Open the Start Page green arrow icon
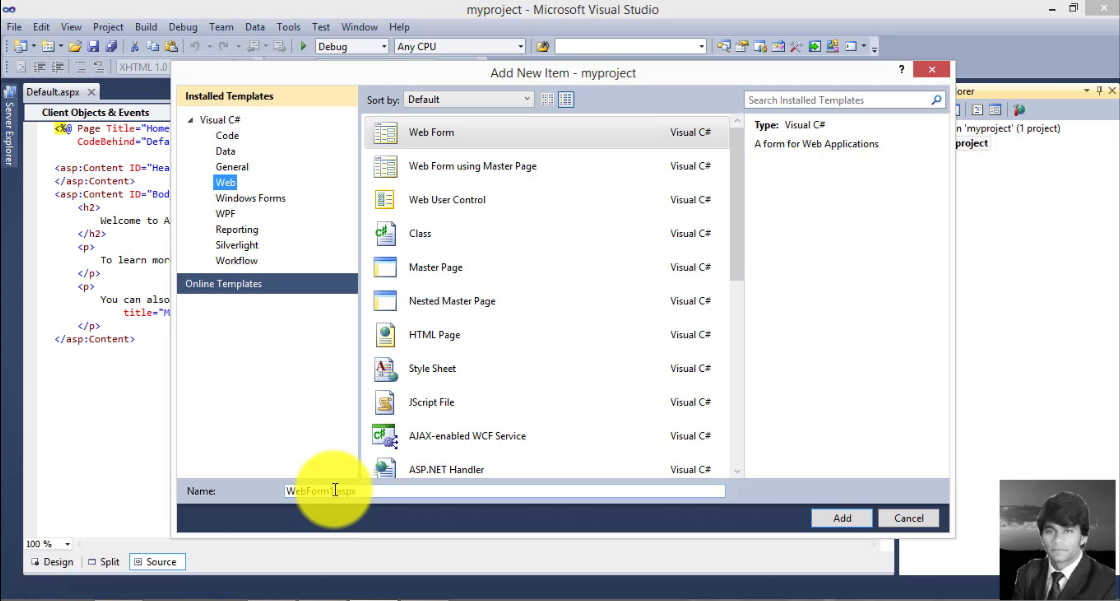Viewport: 1120px width, 601px height. (x=814, y=46)
